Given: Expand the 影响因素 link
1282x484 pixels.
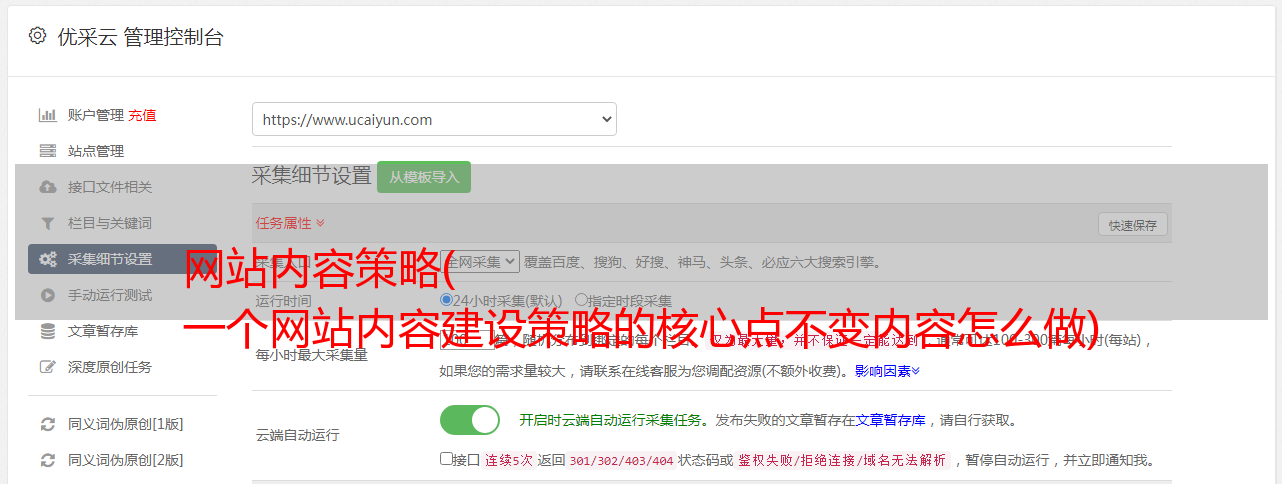Looking at the screenshot, I should (887, 371).
